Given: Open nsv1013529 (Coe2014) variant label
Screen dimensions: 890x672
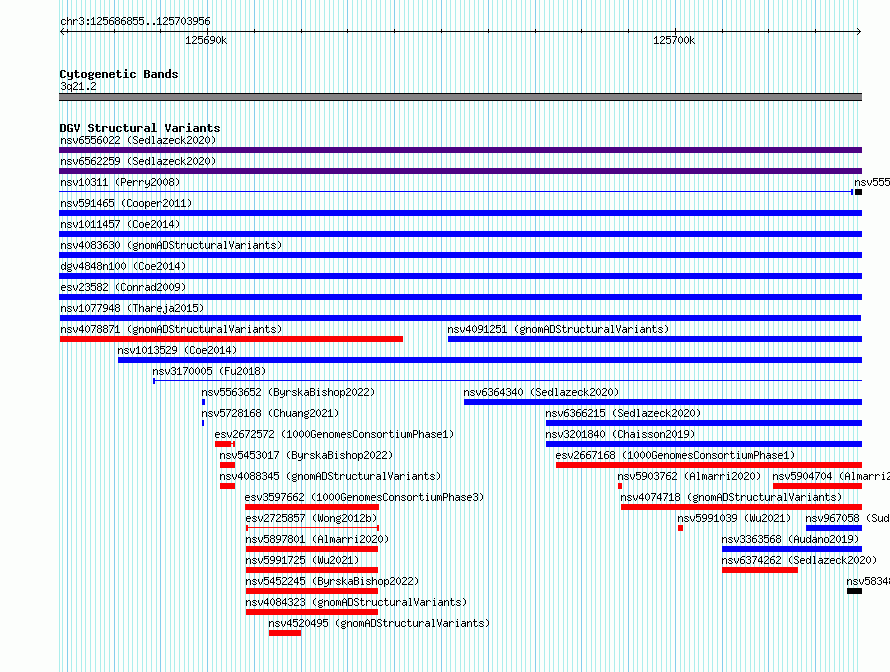Looking at the screenshot, I should [x=177, y=350].
